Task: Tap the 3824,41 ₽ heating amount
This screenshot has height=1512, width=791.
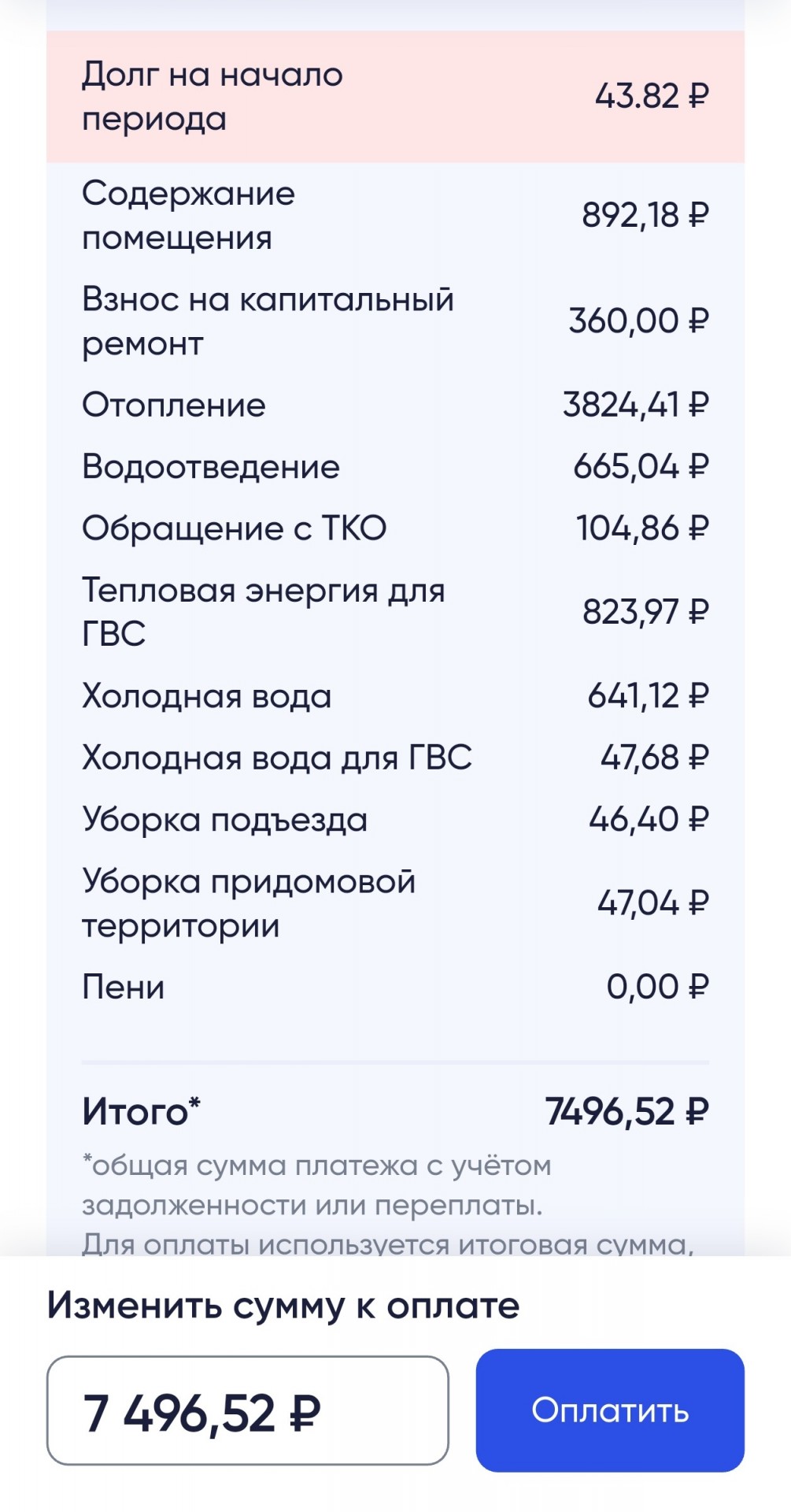Action: [x=636, y=405]
